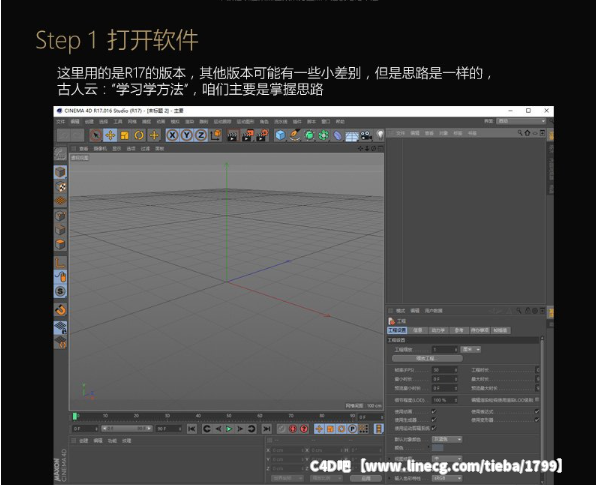The height and width of the screenshot is (485, 596).
Task: Enable Axis mode L-shaped icon
Action: click(x=60, y=263)
